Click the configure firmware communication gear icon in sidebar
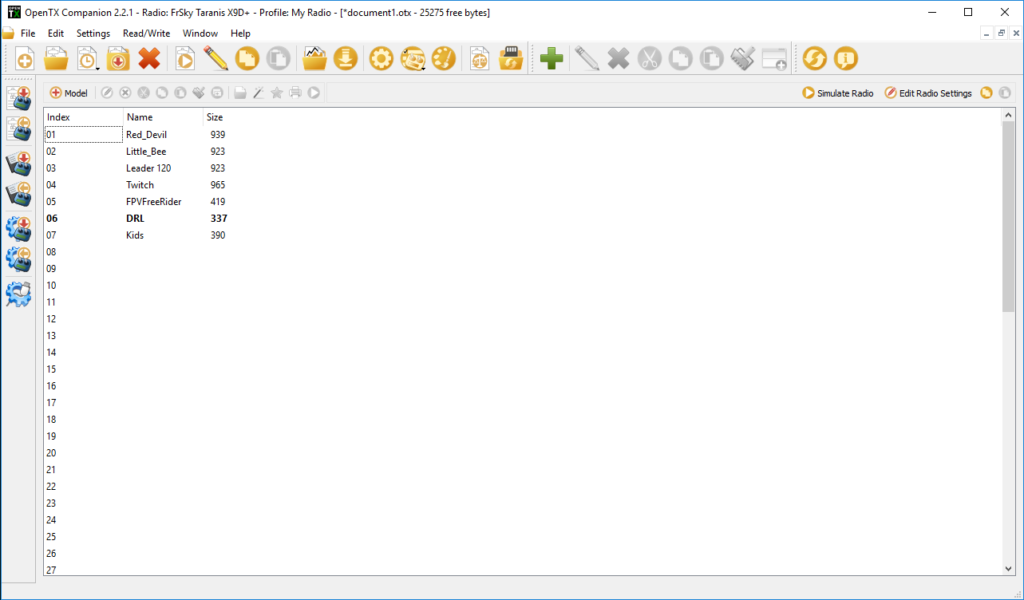Image resolution: width=1024 pixels, height=600 pixels. 18,293
